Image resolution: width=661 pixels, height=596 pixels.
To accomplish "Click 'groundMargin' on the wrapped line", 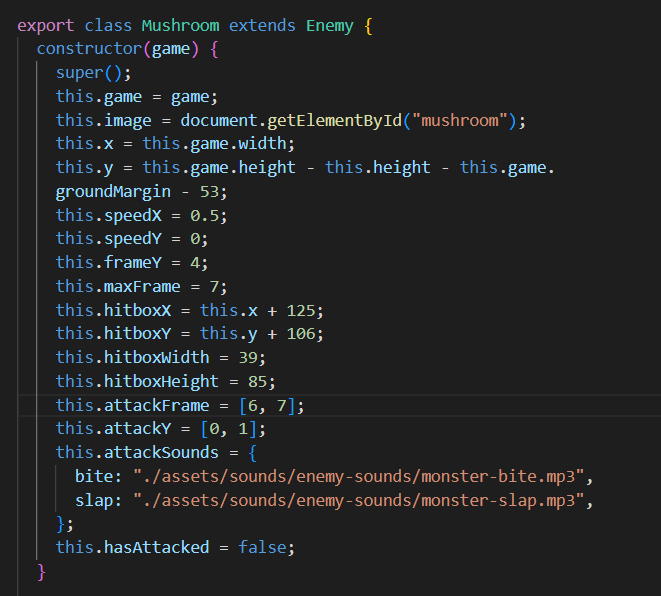I will click(113, 192).
